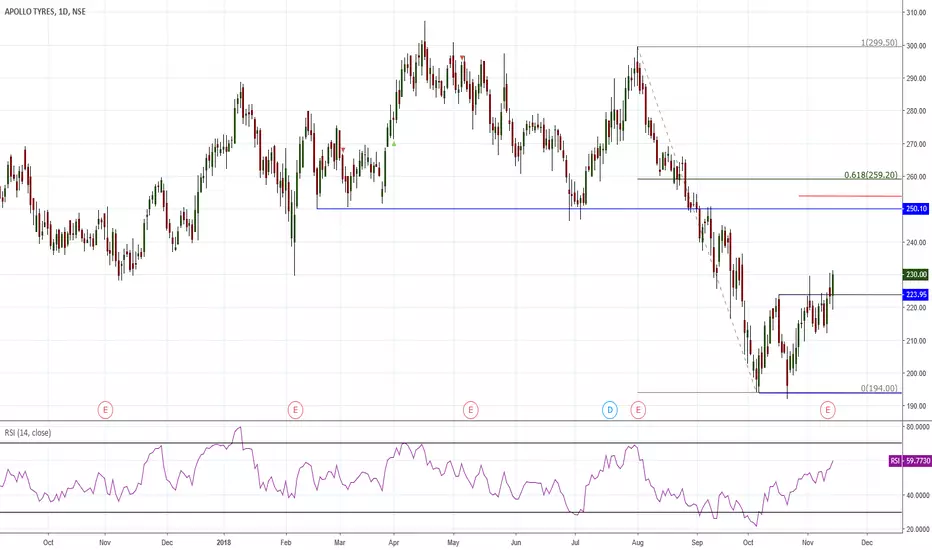Open the blue dividend D marker
This screenshot has width=932, height=550.
(610, 410)
